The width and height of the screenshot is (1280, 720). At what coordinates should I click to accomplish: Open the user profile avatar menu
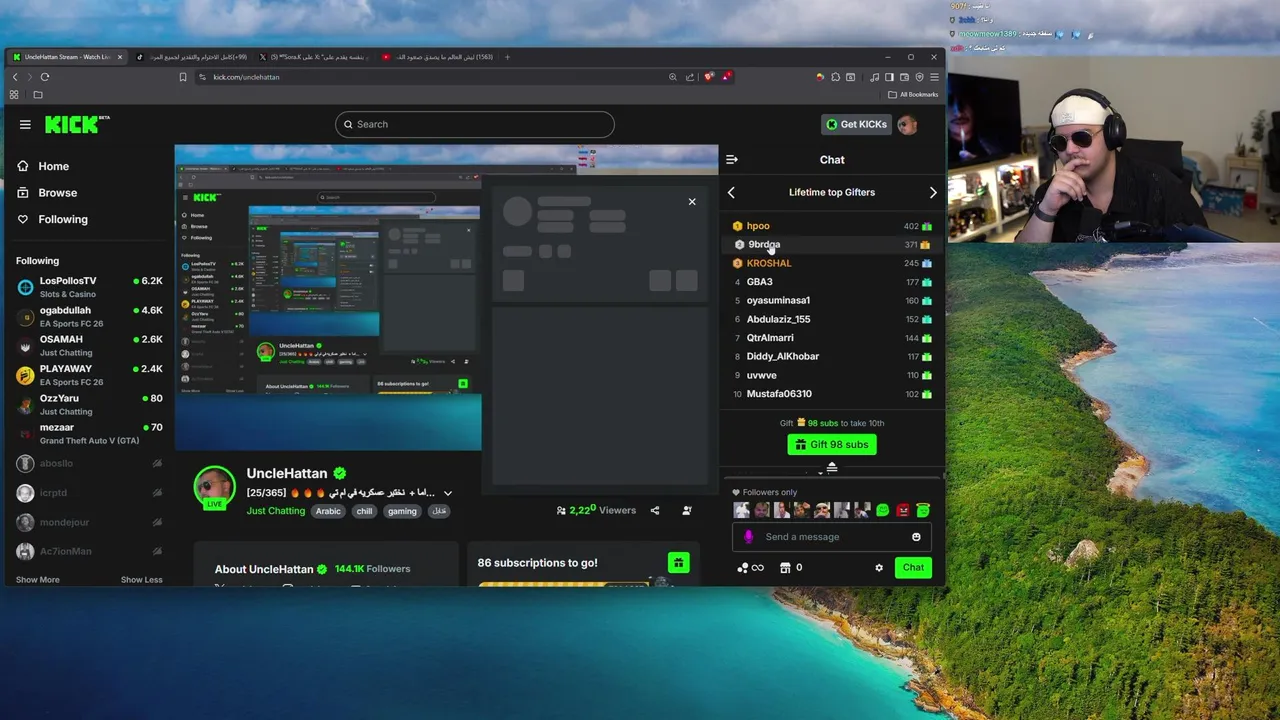(x=907, y=124)
